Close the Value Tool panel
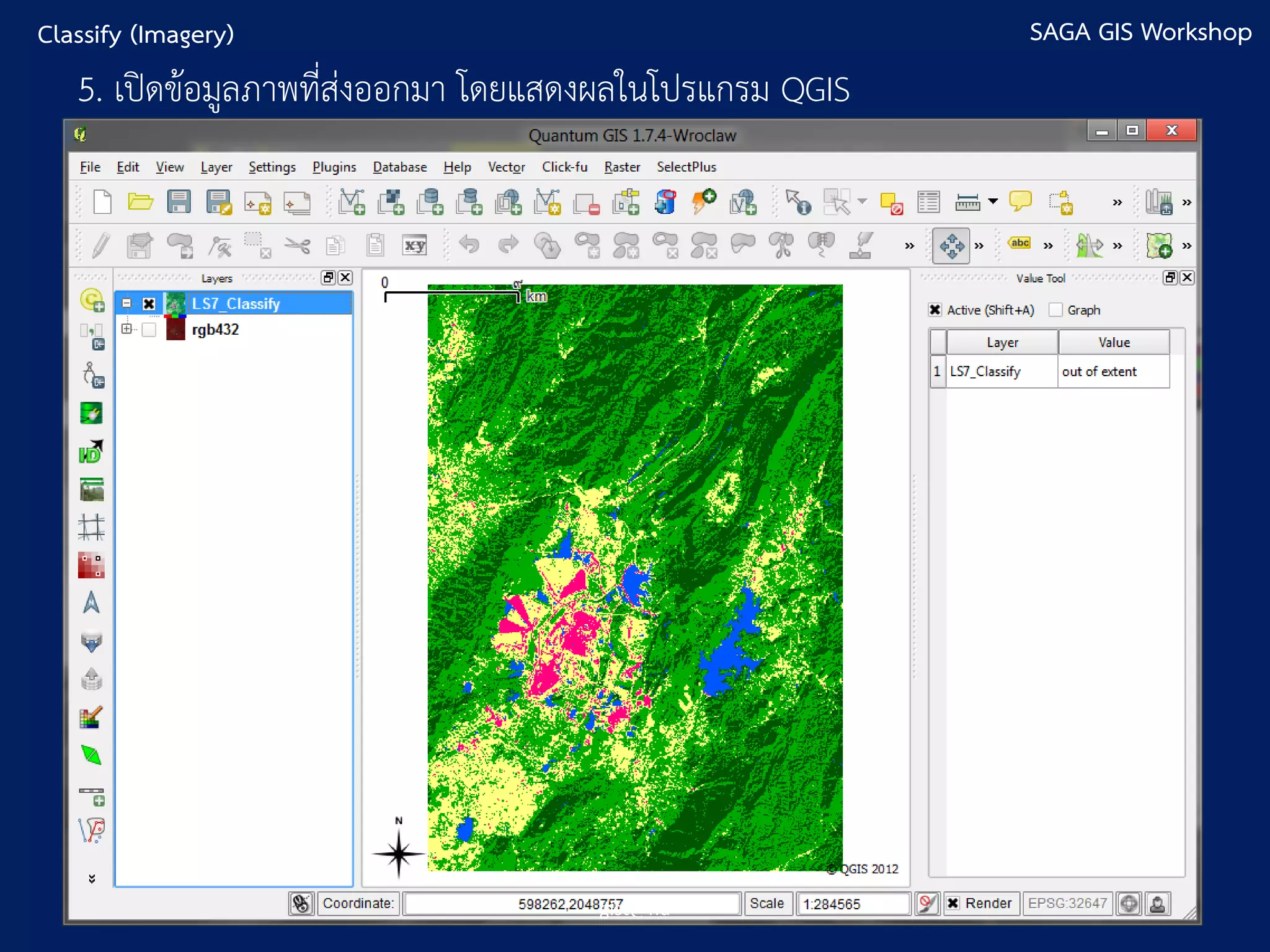The width and height of the screenshot is (1270, 952). (x=1186, y=278)
